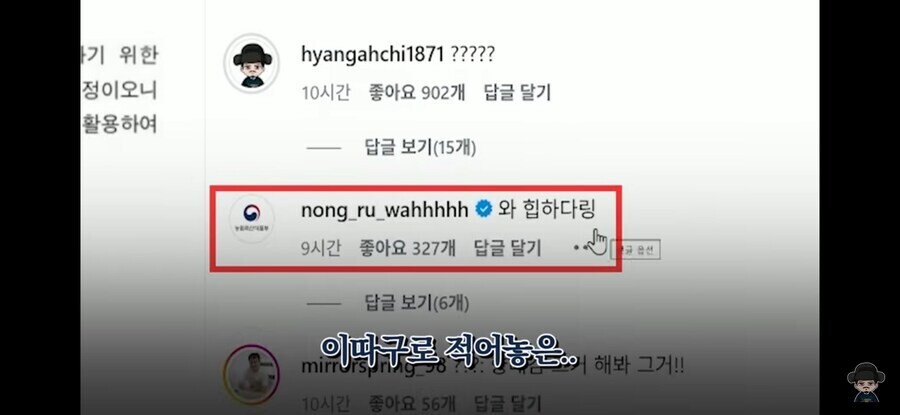Click 답글 달기 under hyangahchi1871 comment
This screenshot has width=900, height=415.
[x=517, y=92]
